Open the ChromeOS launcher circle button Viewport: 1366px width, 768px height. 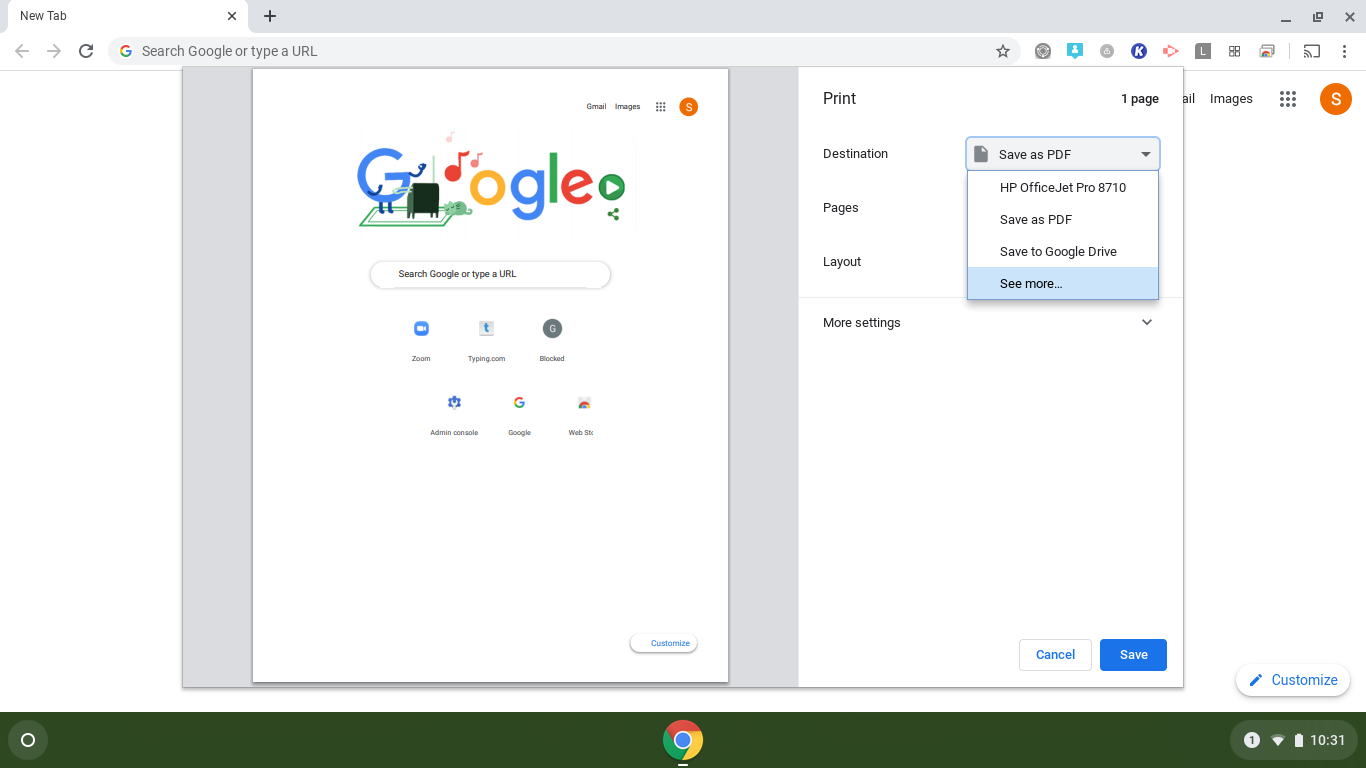click(28, 740)
